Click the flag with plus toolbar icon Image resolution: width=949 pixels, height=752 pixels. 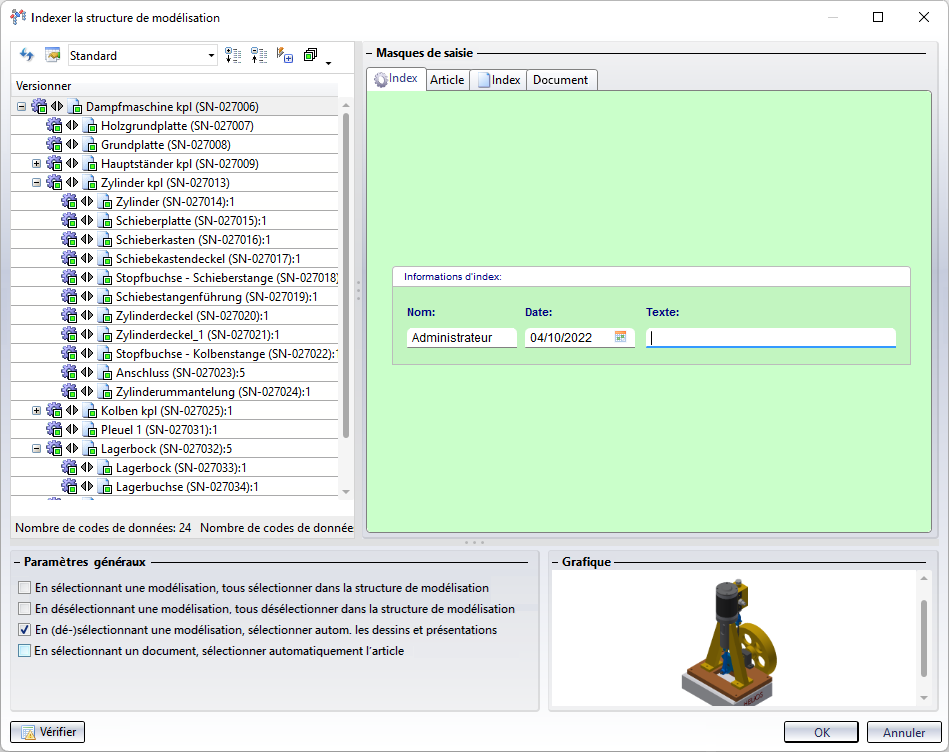coord(285,55)
